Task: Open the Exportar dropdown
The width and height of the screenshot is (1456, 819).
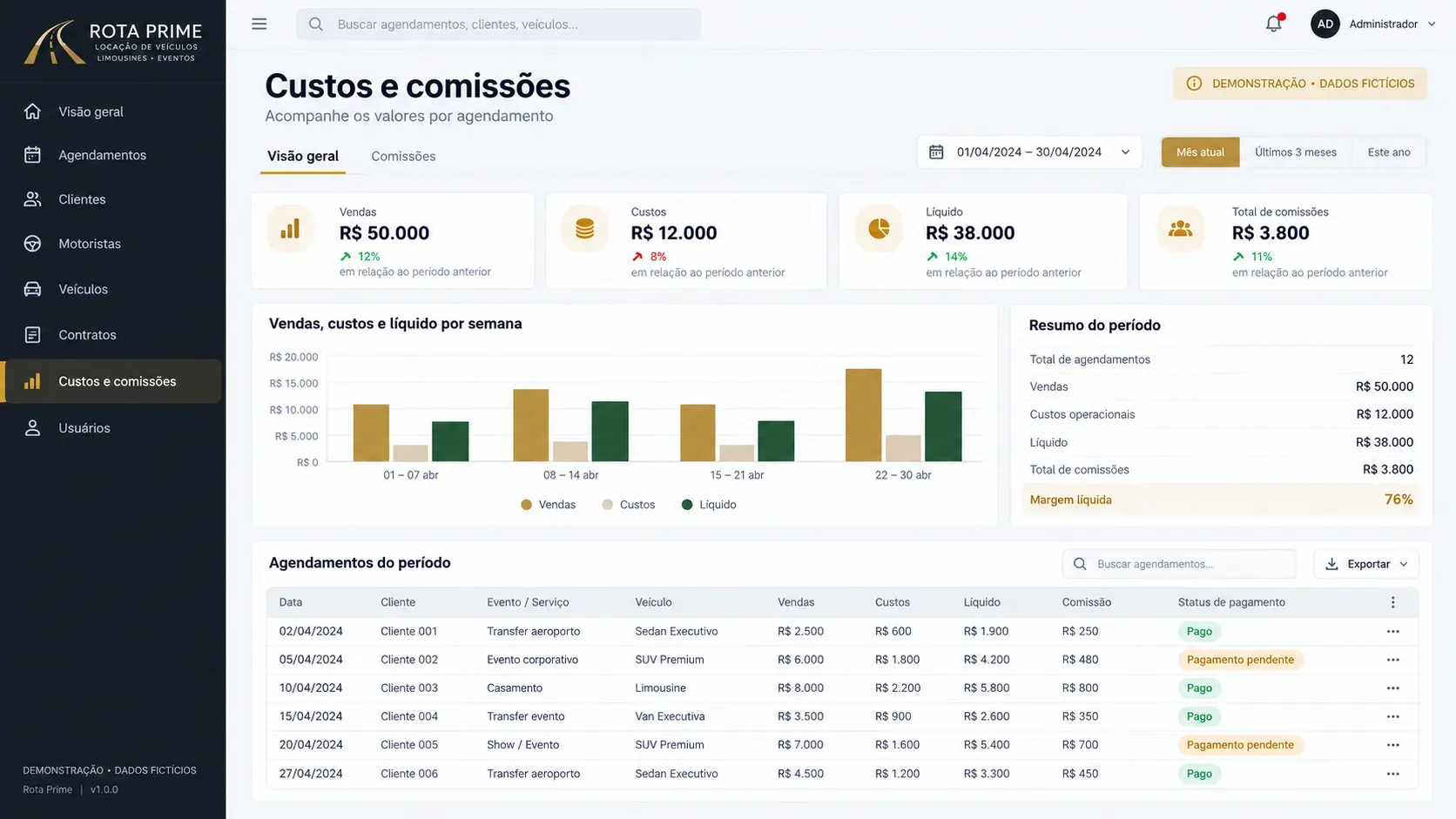Action: click(x=1366, y=564)
